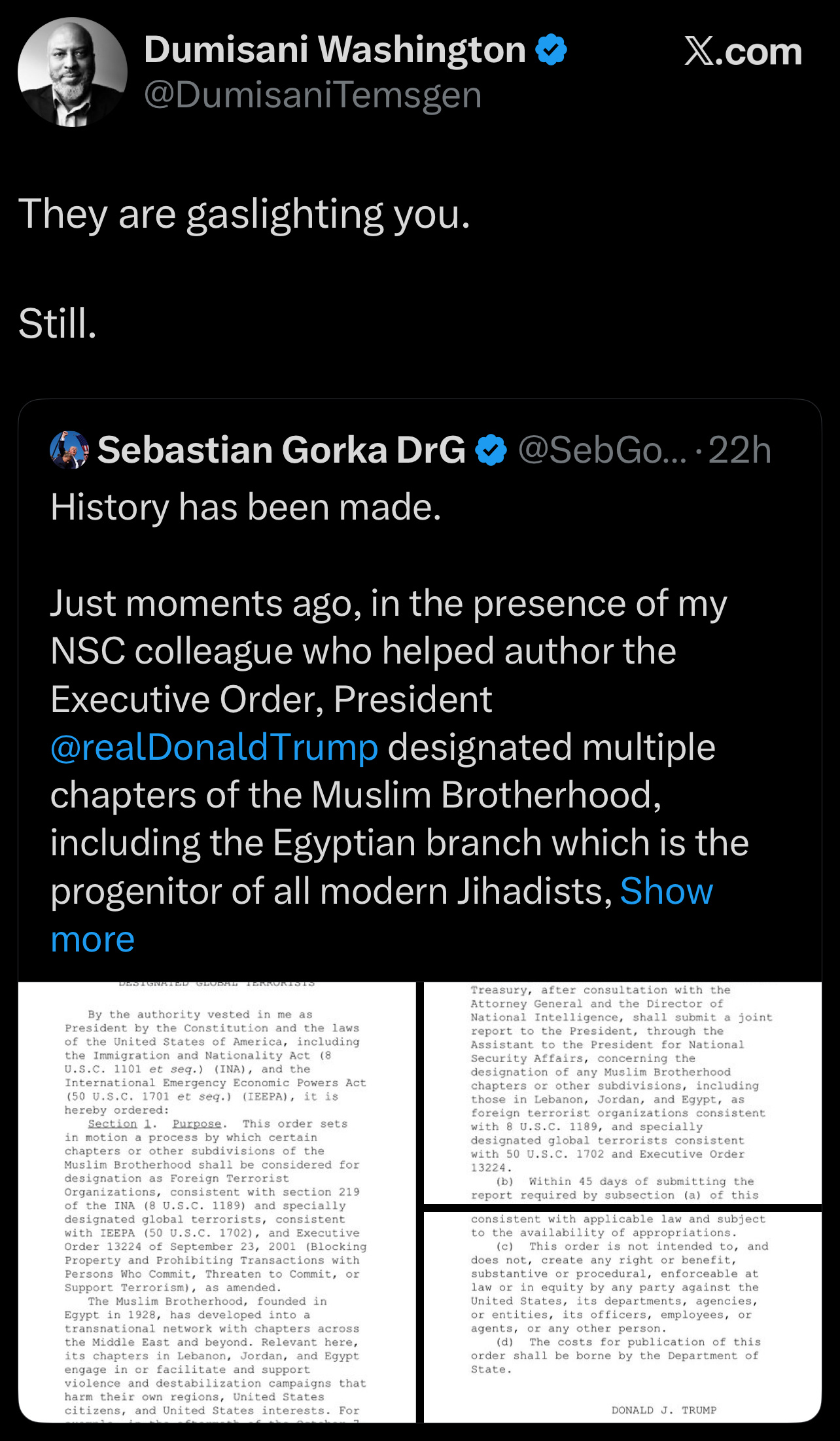
Task: Open the Dumisani Washington display name
Action: coord(334,50)
